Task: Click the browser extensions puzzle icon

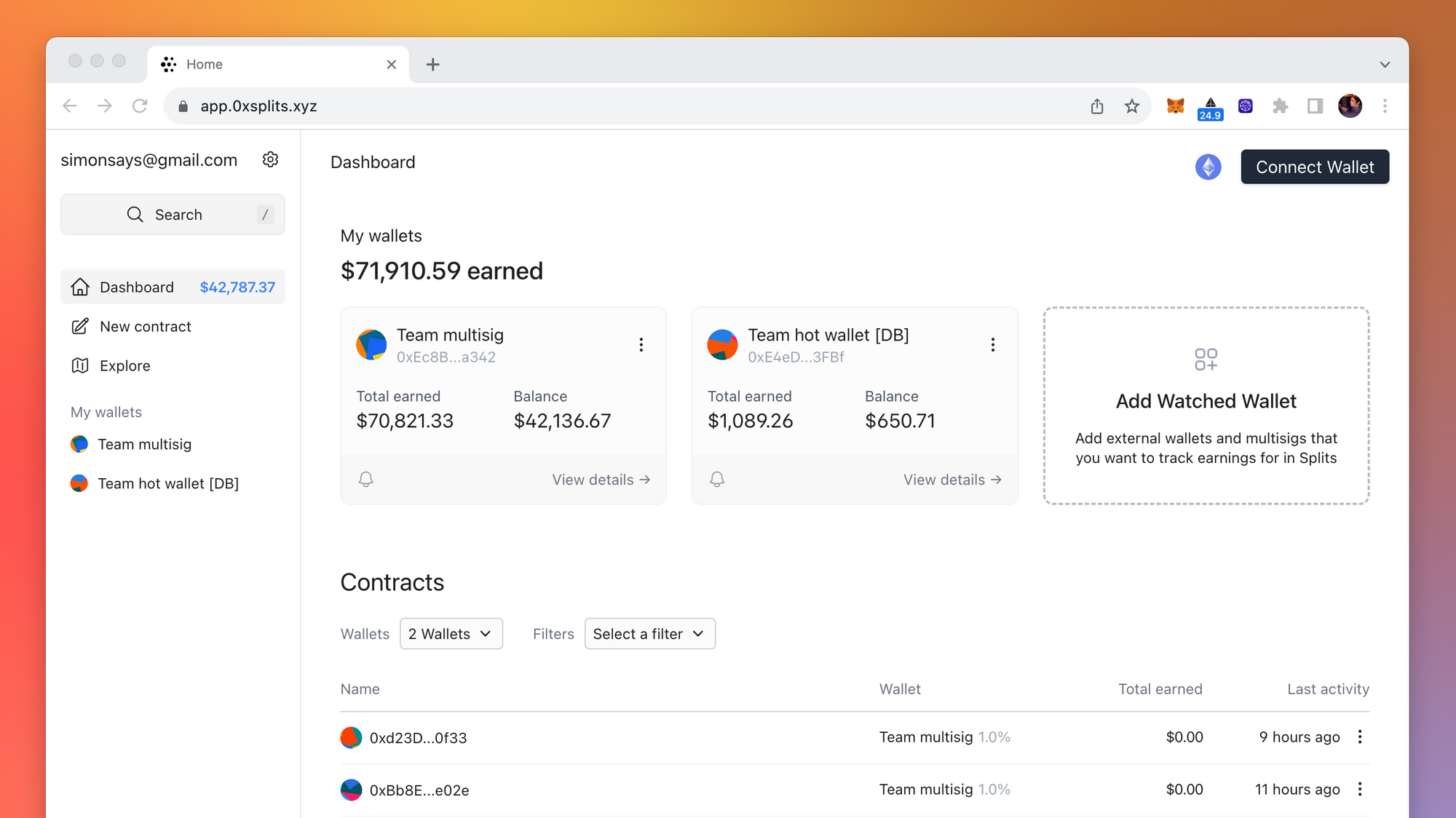Action: pyautogui.click(x=1280, y=106)
